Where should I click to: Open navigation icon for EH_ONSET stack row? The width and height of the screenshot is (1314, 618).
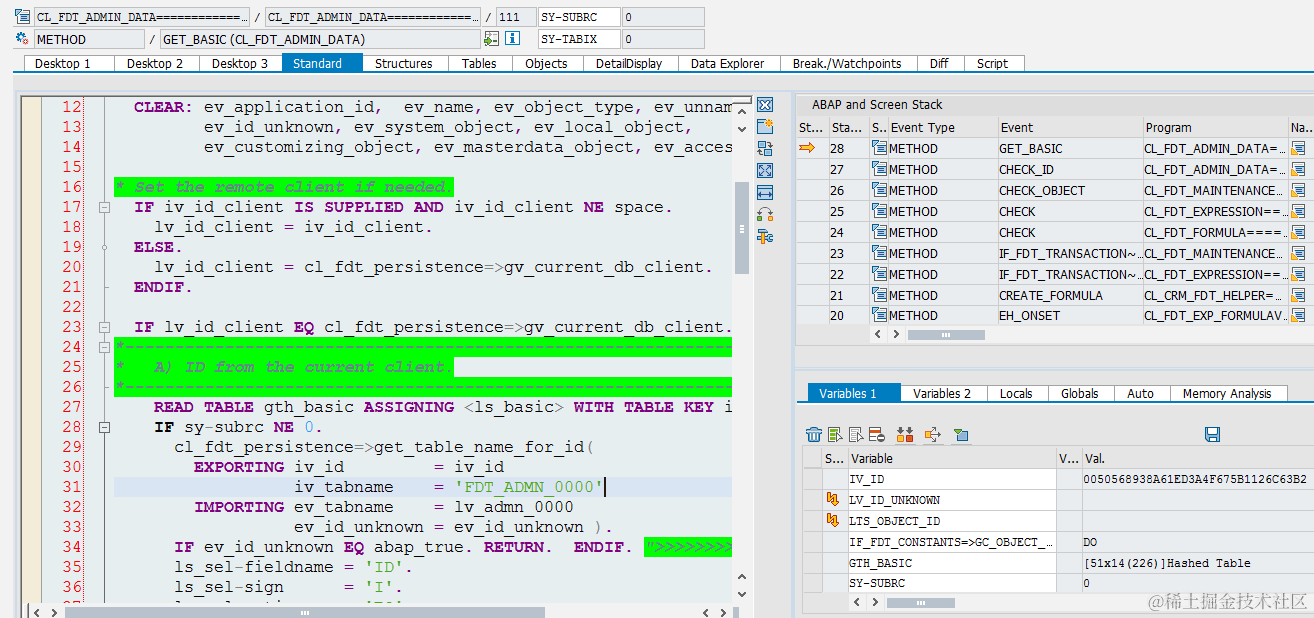coord(1299,315)
